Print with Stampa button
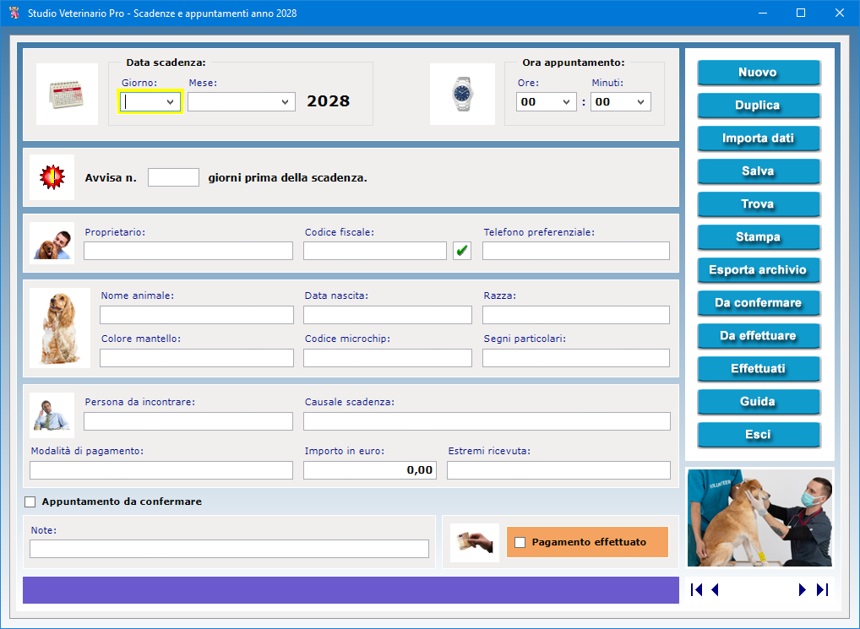 [759, 237]
